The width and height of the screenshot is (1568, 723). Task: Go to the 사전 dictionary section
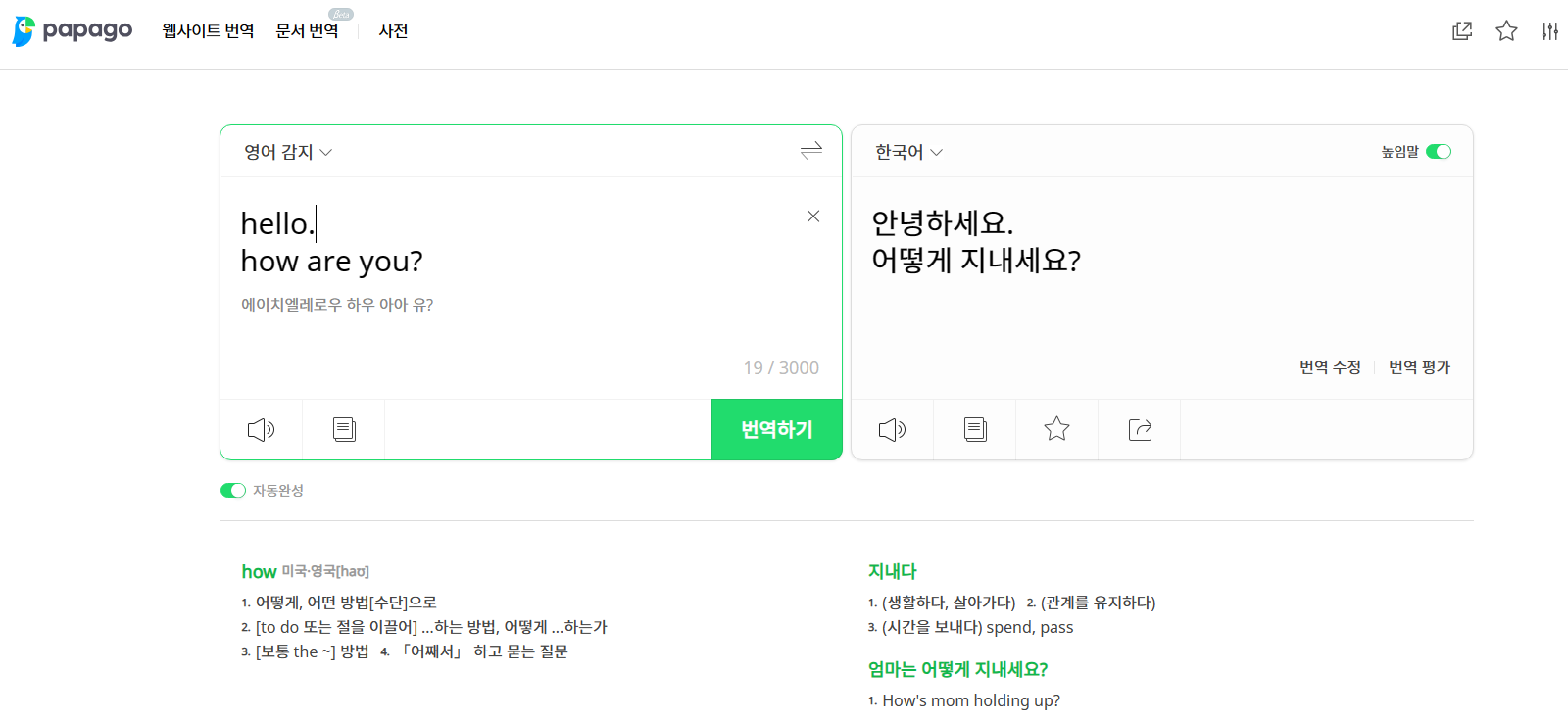(x=393, y=30)
